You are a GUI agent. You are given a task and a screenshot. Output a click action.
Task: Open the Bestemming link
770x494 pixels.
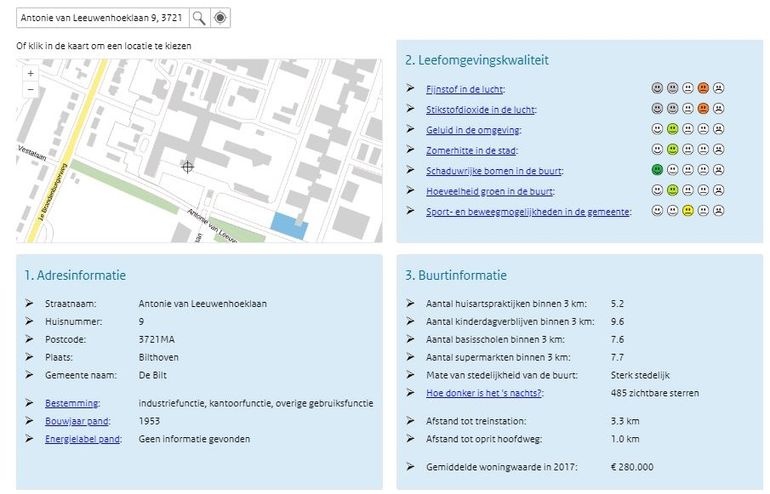coord(72,403)
